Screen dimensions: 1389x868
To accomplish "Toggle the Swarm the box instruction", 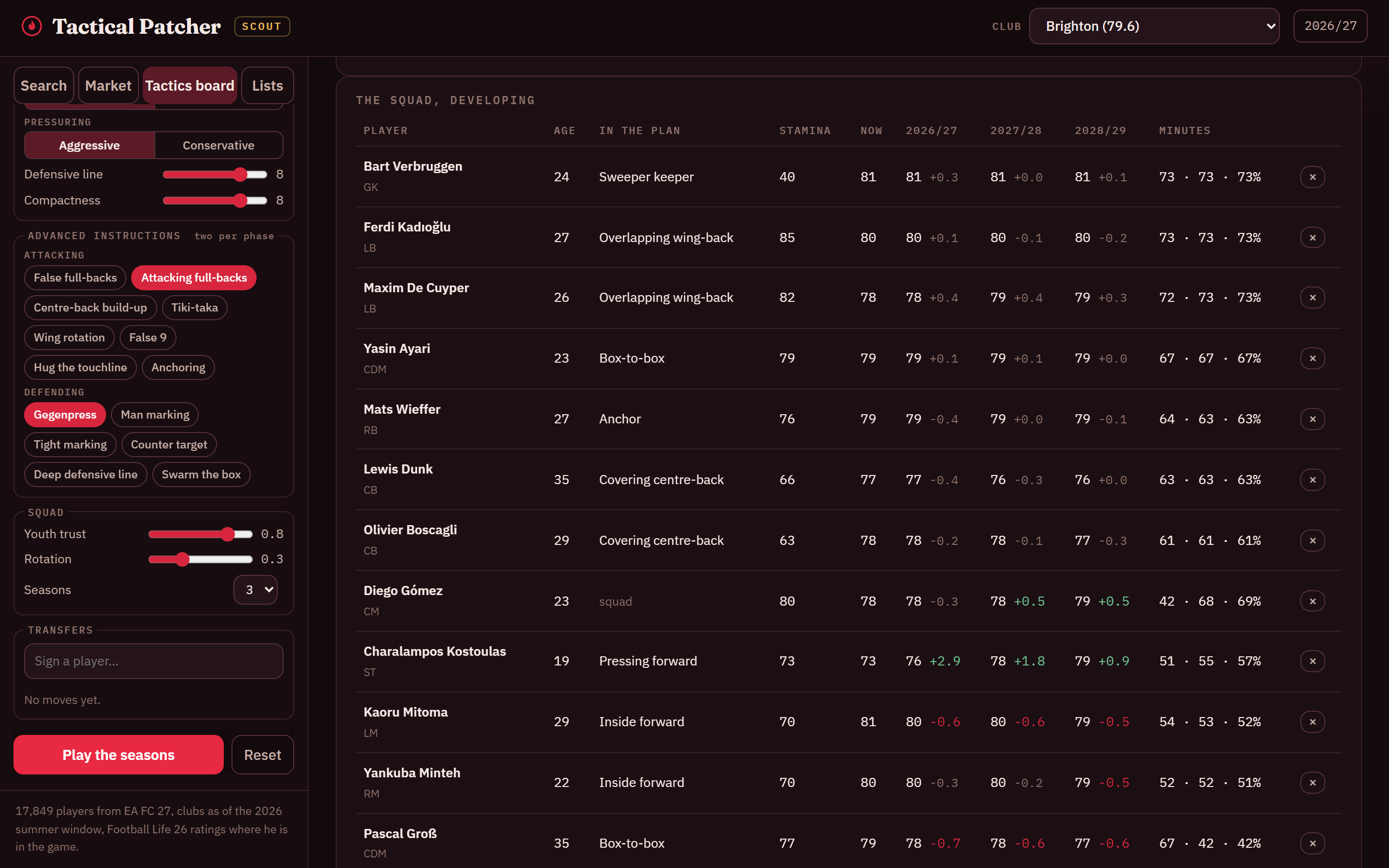I will coord(202,475).
